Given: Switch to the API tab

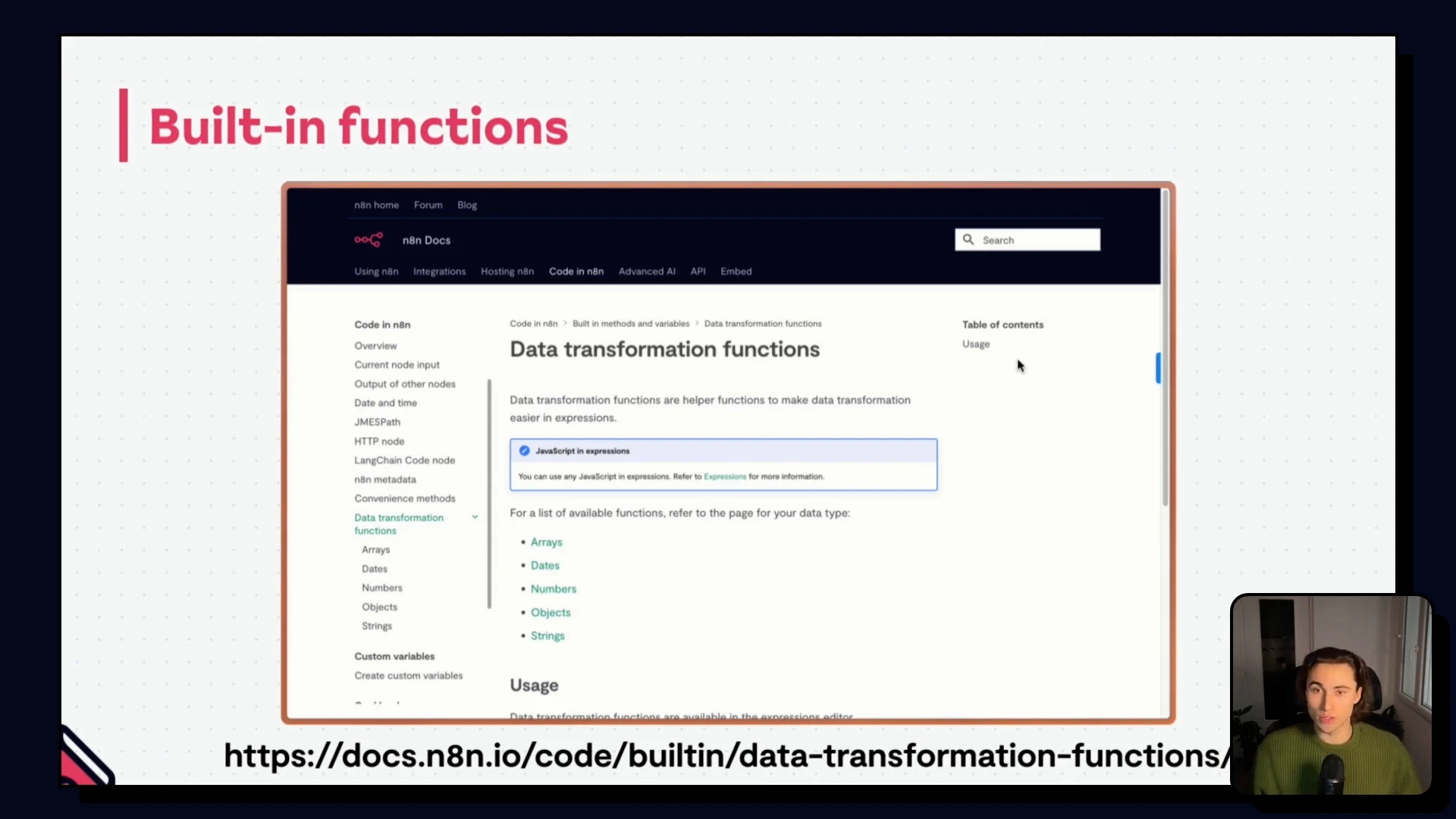Looking at the screenshot, I should click(x=698, y=271).
